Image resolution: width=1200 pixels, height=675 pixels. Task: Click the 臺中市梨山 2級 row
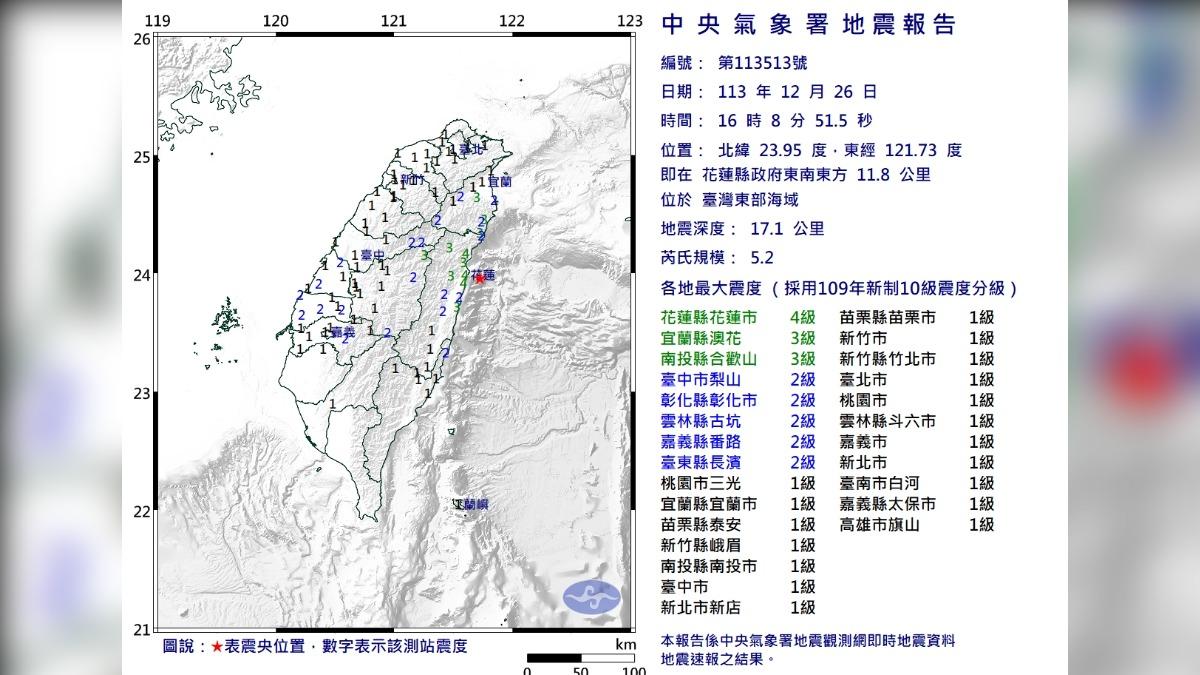click(738, 379)
